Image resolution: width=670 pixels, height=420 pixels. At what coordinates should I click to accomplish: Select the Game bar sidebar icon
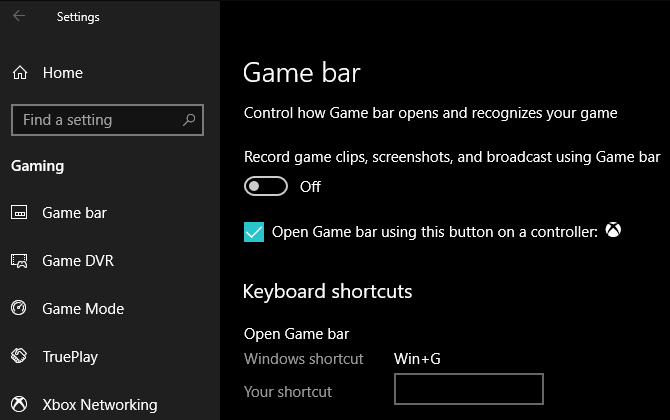click(19, 212)
